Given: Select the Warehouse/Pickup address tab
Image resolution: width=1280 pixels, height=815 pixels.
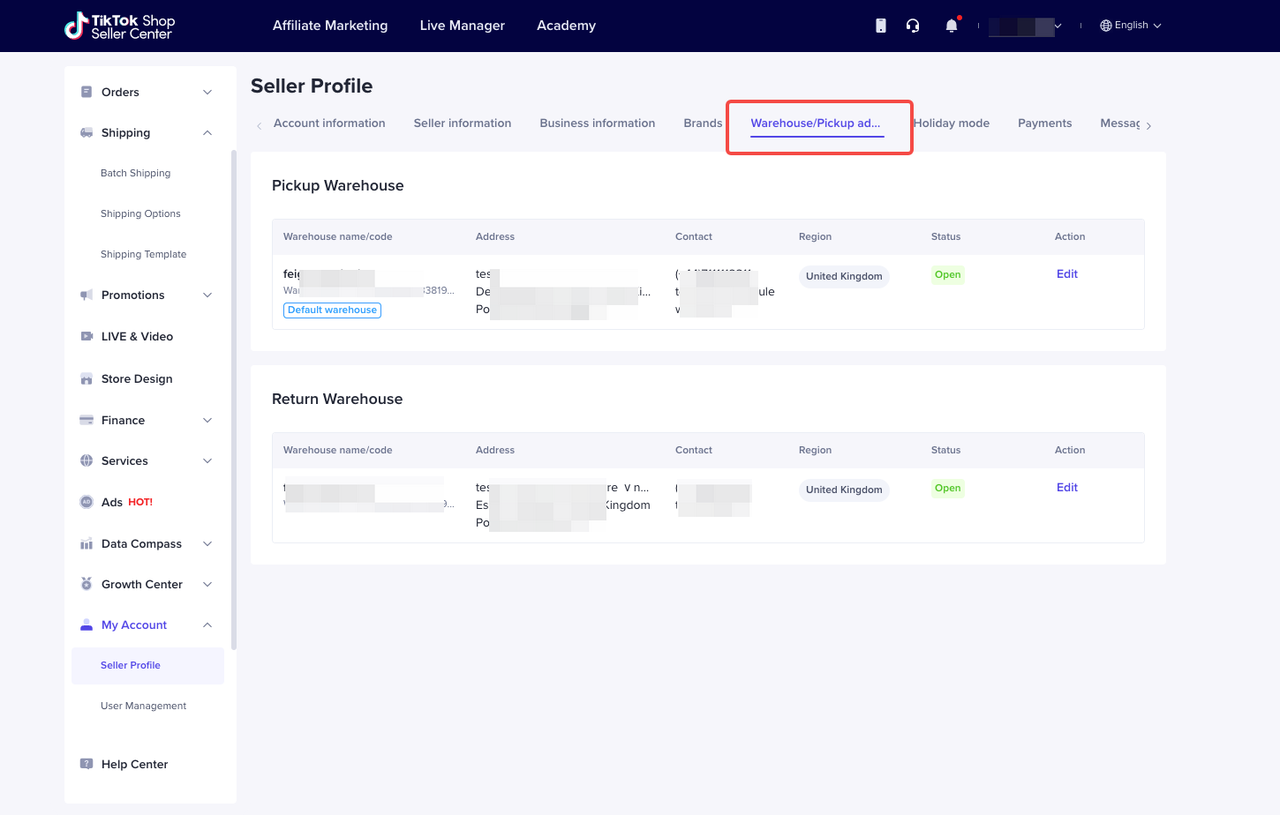Looking at the screenshot, I should click(816, 124).
